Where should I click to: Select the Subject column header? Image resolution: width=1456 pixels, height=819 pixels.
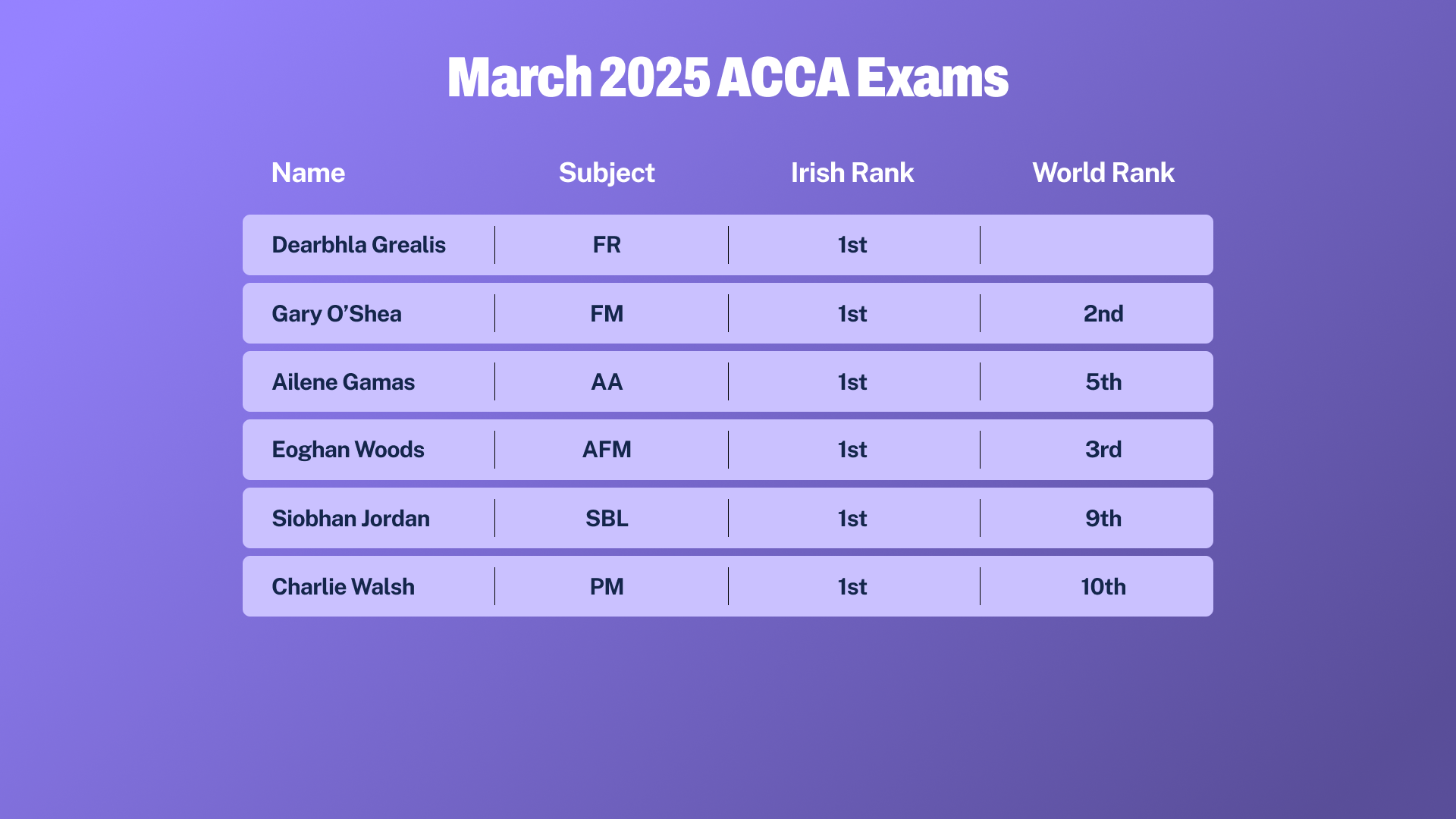coord(607,173)
